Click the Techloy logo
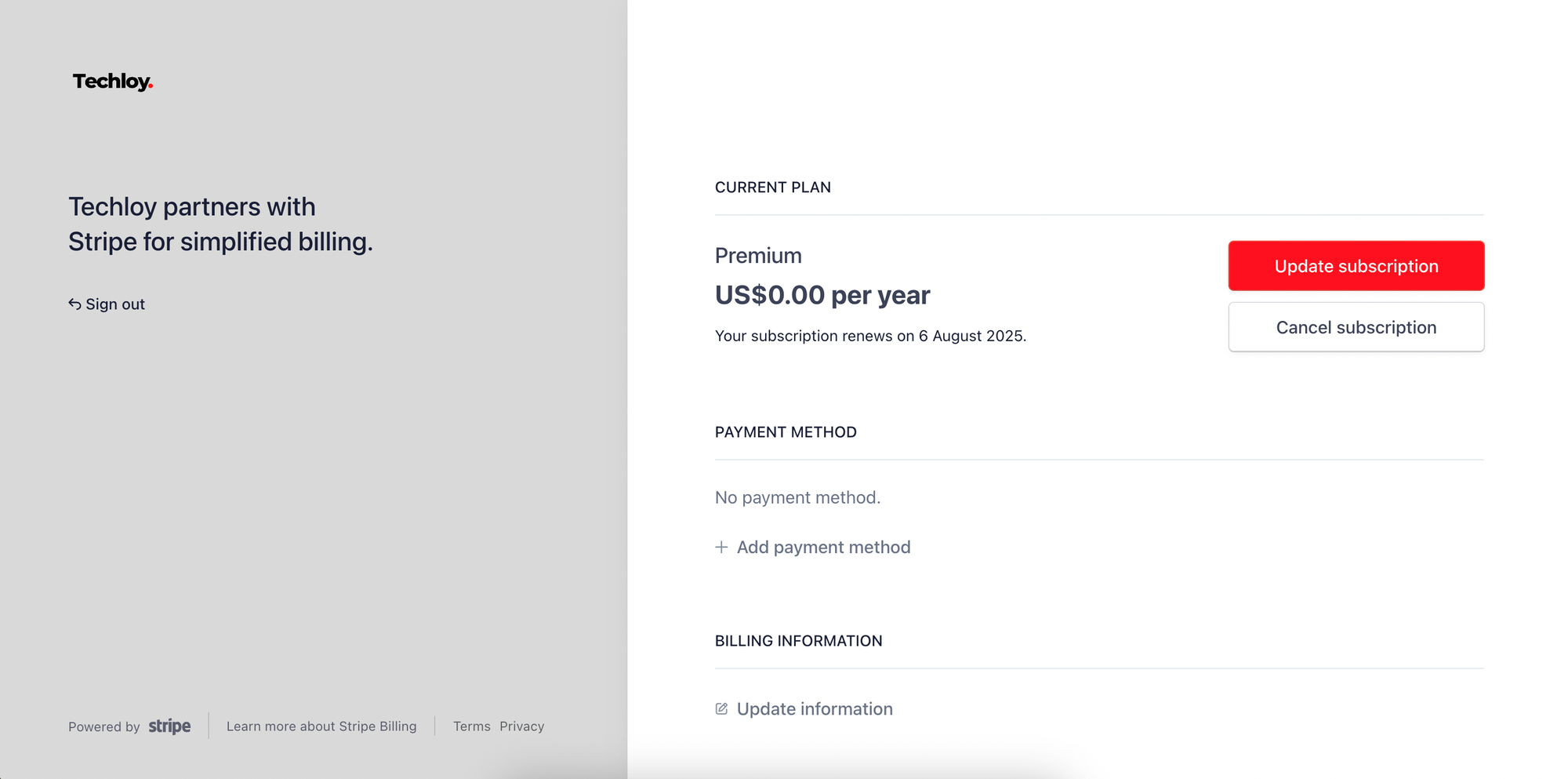 [112, 82]
